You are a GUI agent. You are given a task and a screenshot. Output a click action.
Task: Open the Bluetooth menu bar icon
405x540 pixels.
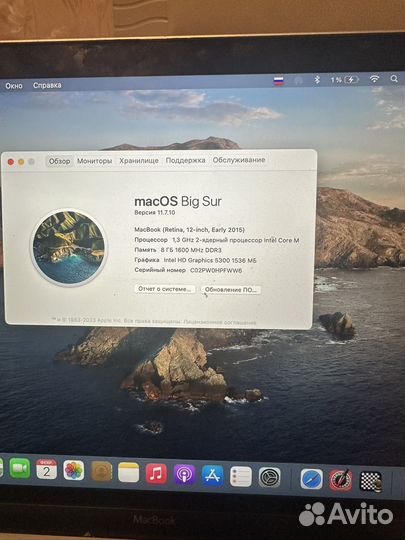tap(317, 80)
